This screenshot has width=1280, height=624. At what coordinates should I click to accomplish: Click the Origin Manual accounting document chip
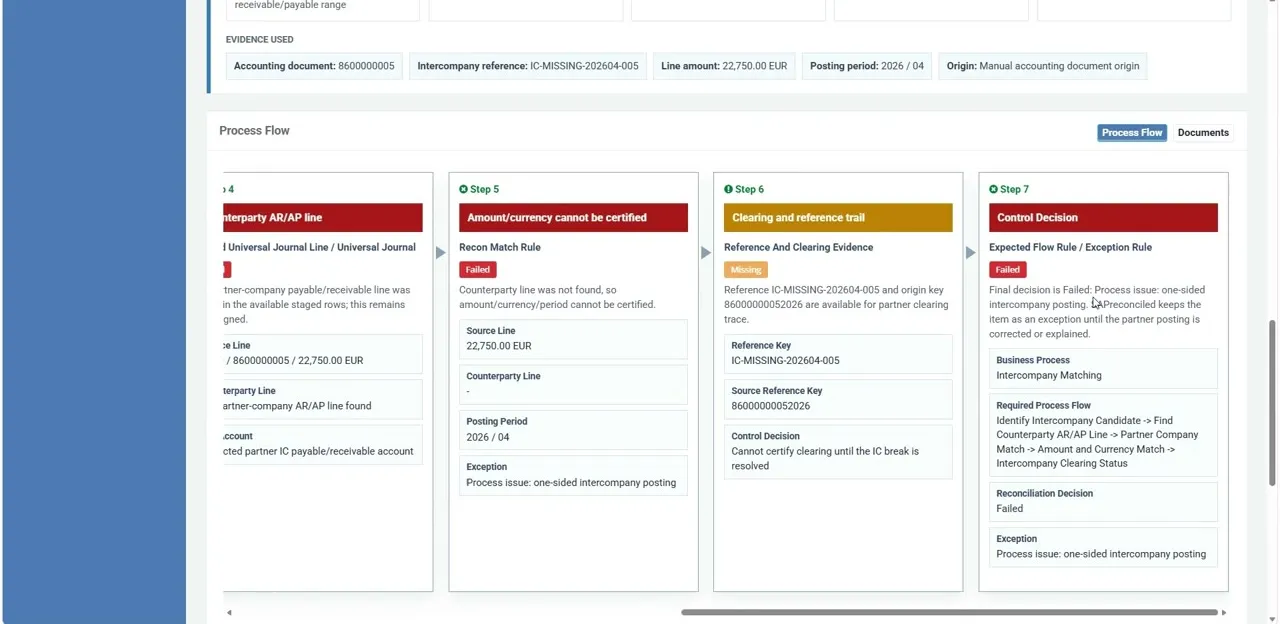pos(1043,66)
